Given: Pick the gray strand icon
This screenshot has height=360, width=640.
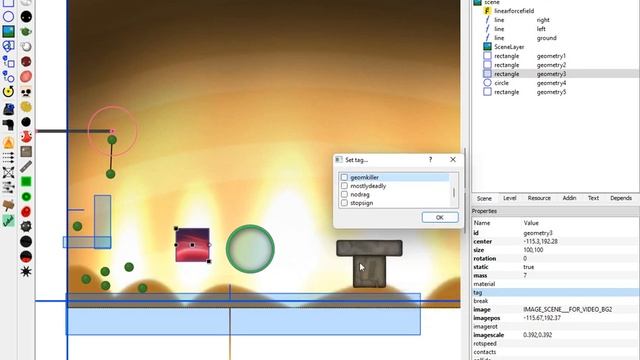Looking at the screenshot, I should click(26, 167).
